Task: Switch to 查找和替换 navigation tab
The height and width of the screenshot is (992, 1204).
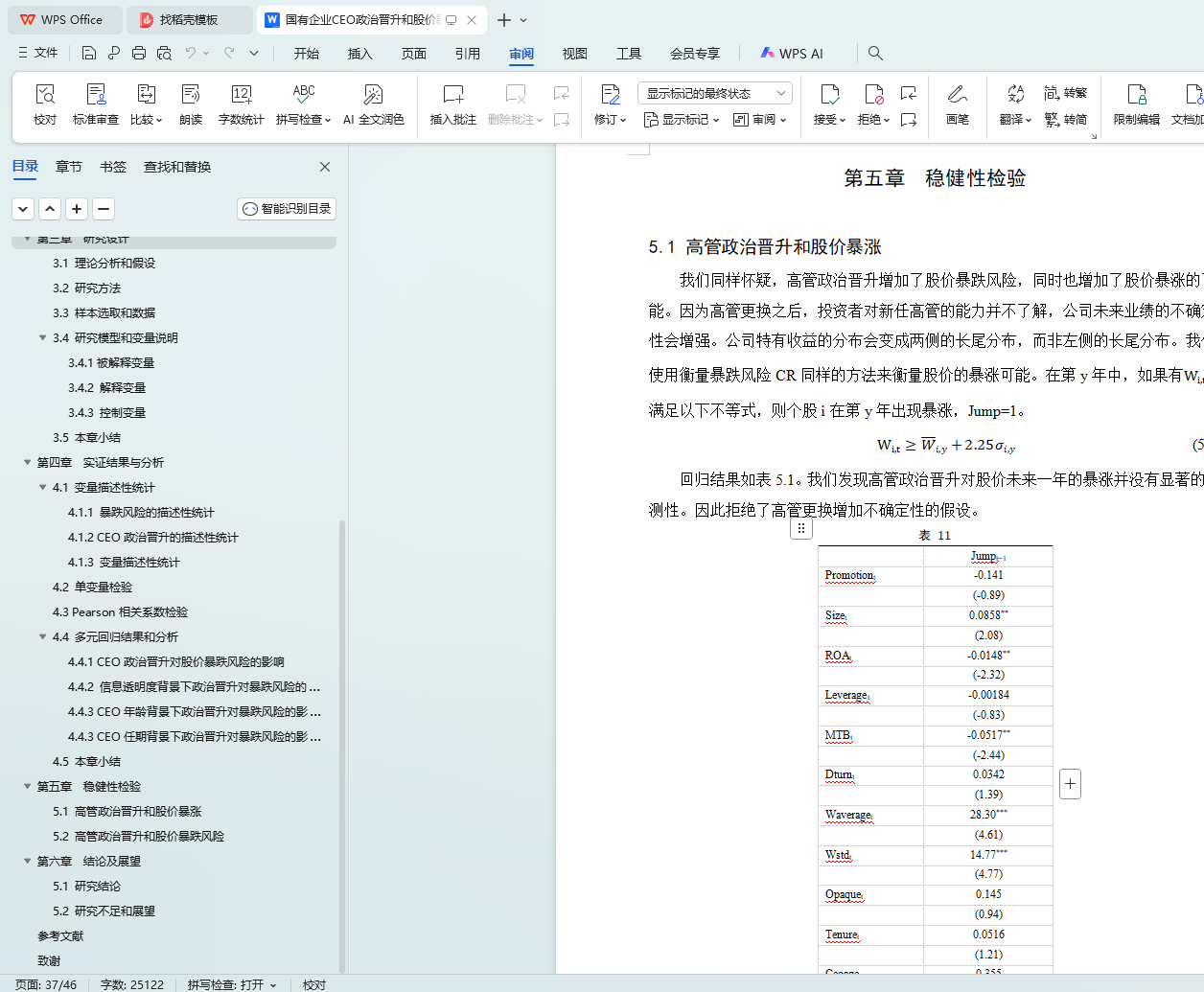Action: (177, 167)
